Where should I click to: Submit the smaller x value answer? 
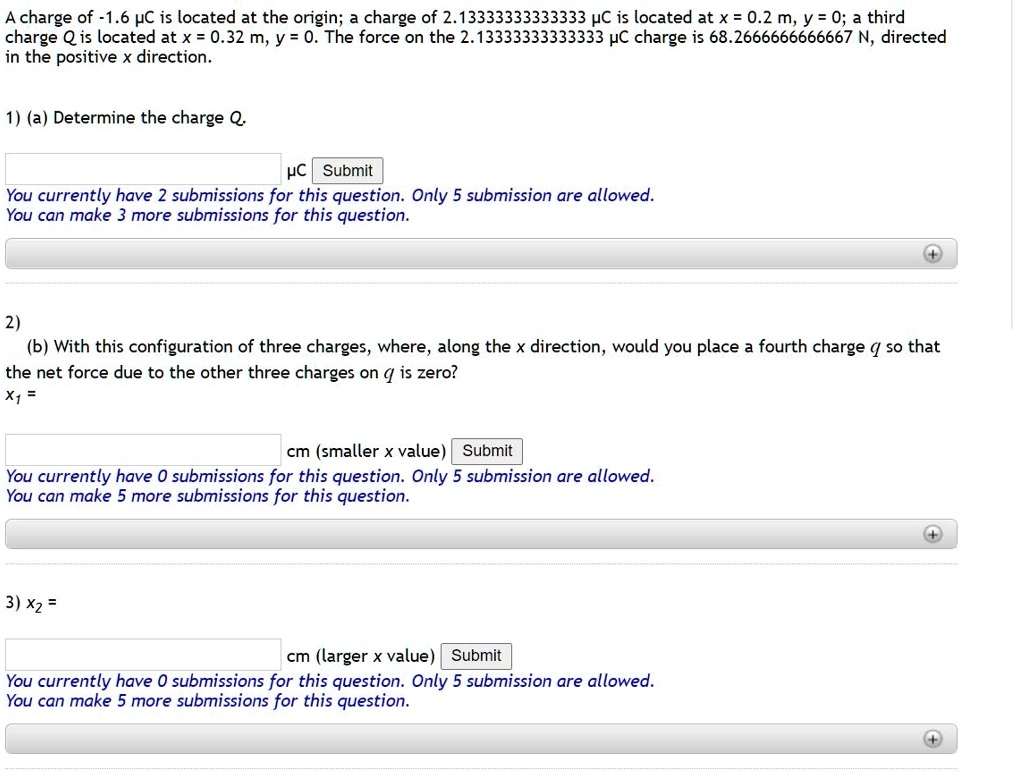point(487,451)
